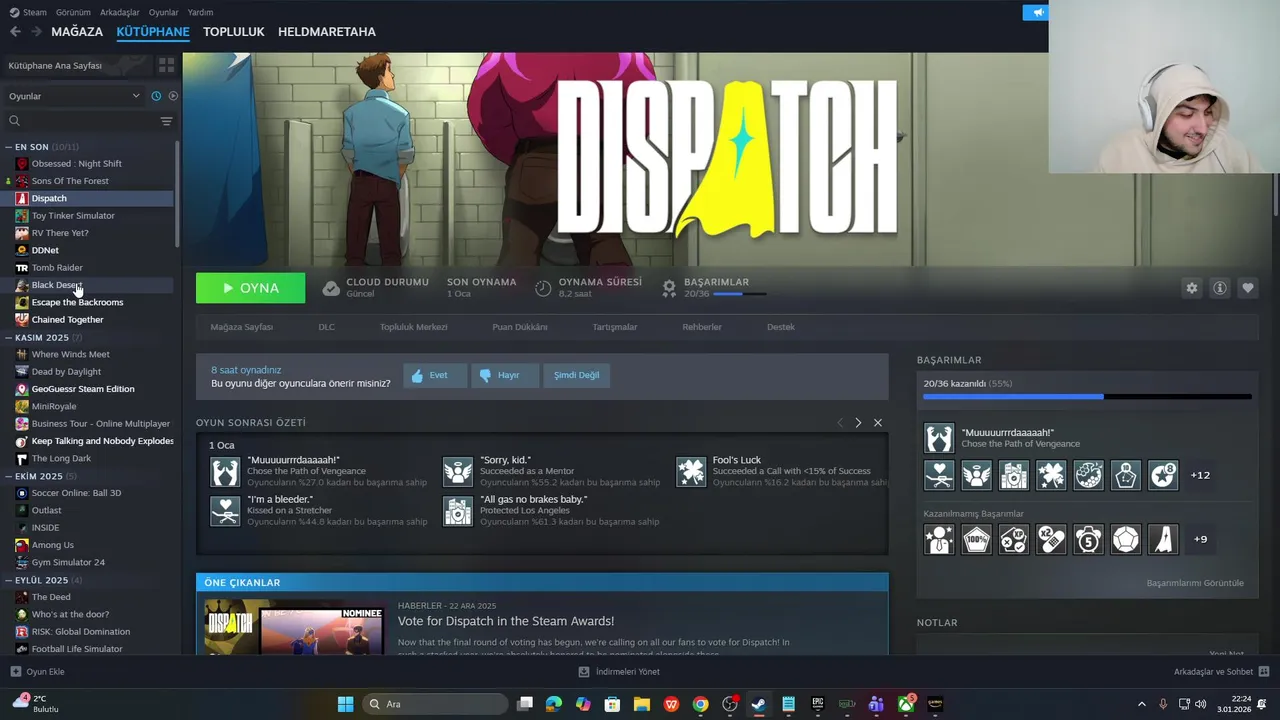1280x720 pixels.
Task: Click the Fool's Luck achievement icon
Action: (x=691, y=471)
